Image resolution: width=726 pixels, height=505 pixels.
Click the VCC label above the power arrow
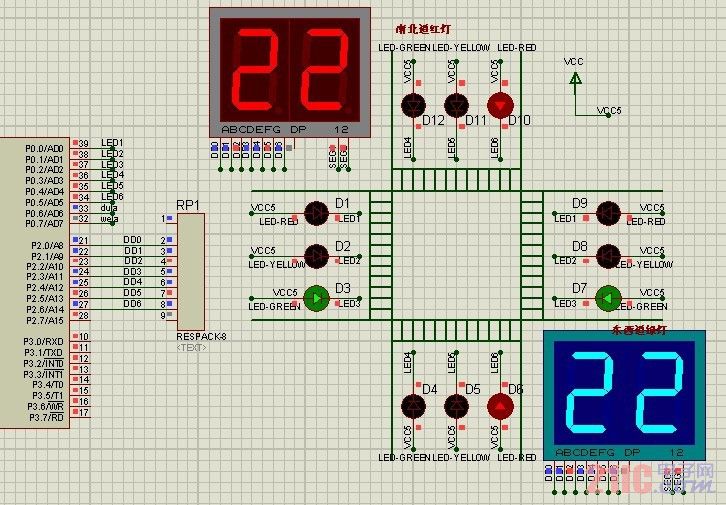pyautogui.click(x=574, y=62)
